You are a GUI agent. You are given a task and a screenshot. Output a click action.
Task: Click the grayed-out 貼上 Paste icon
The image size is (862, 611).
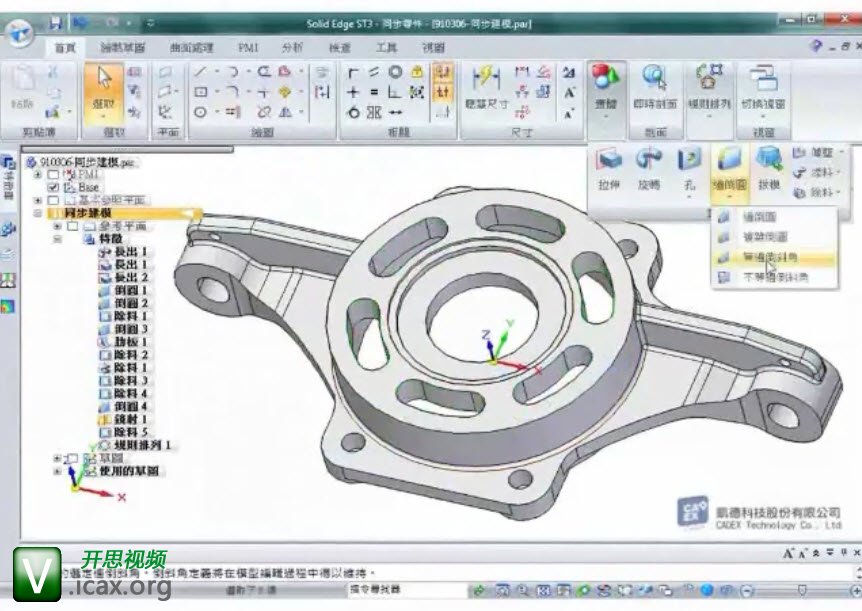tap(23, 88)
